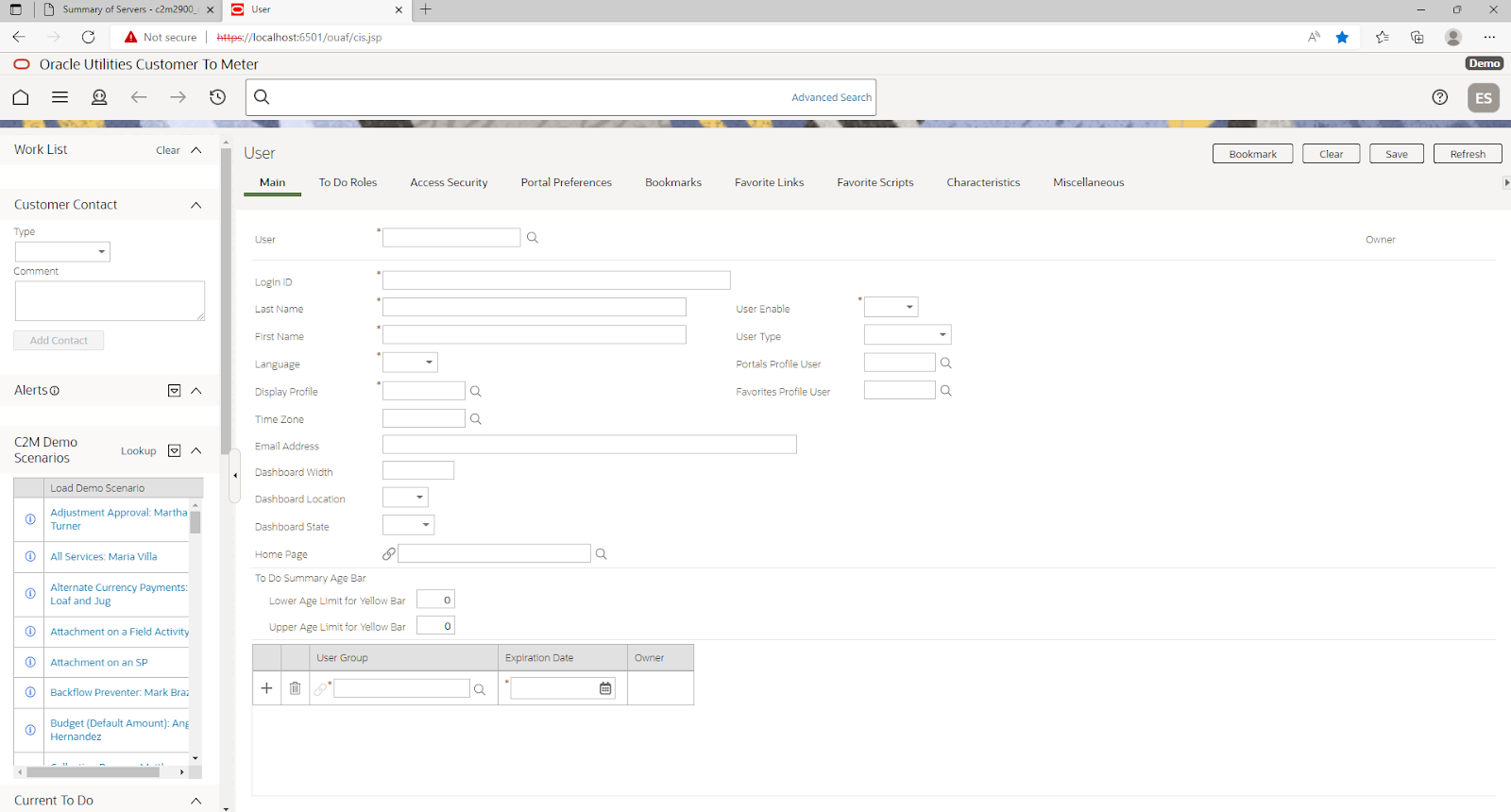Click the Dashboard Width input field
The image size is (1511, 812).
click(418, 470)
